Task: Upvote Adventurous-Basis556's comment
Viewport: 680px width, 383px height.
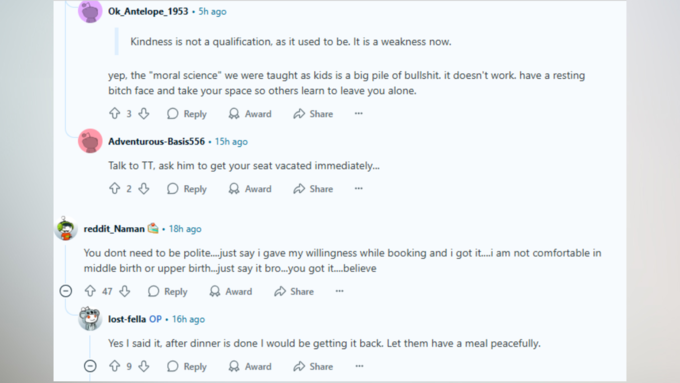Action: [x=114, y=189]
